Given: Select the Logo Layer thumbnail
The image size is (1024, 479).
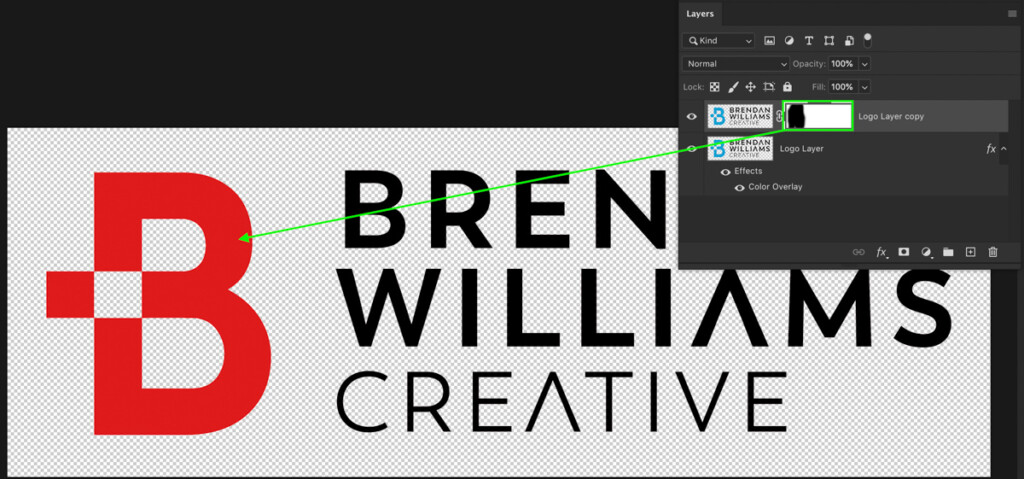Looking at the screenshot, I should 740,148.
